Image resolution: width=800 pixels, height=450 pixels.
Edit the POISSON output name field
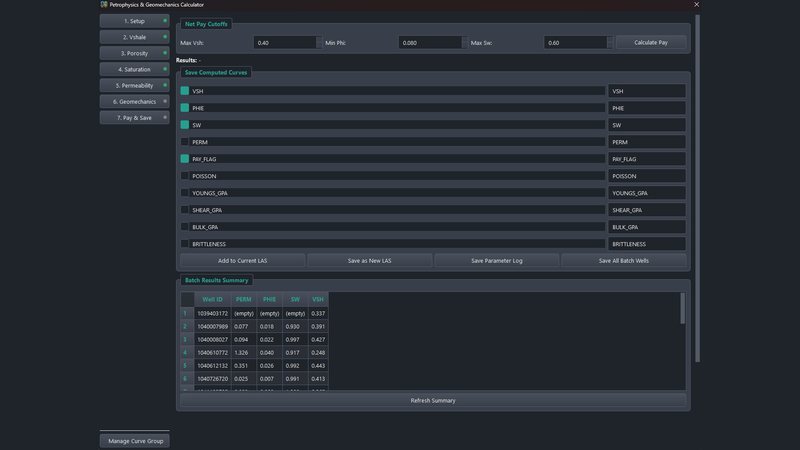[646, 176]
